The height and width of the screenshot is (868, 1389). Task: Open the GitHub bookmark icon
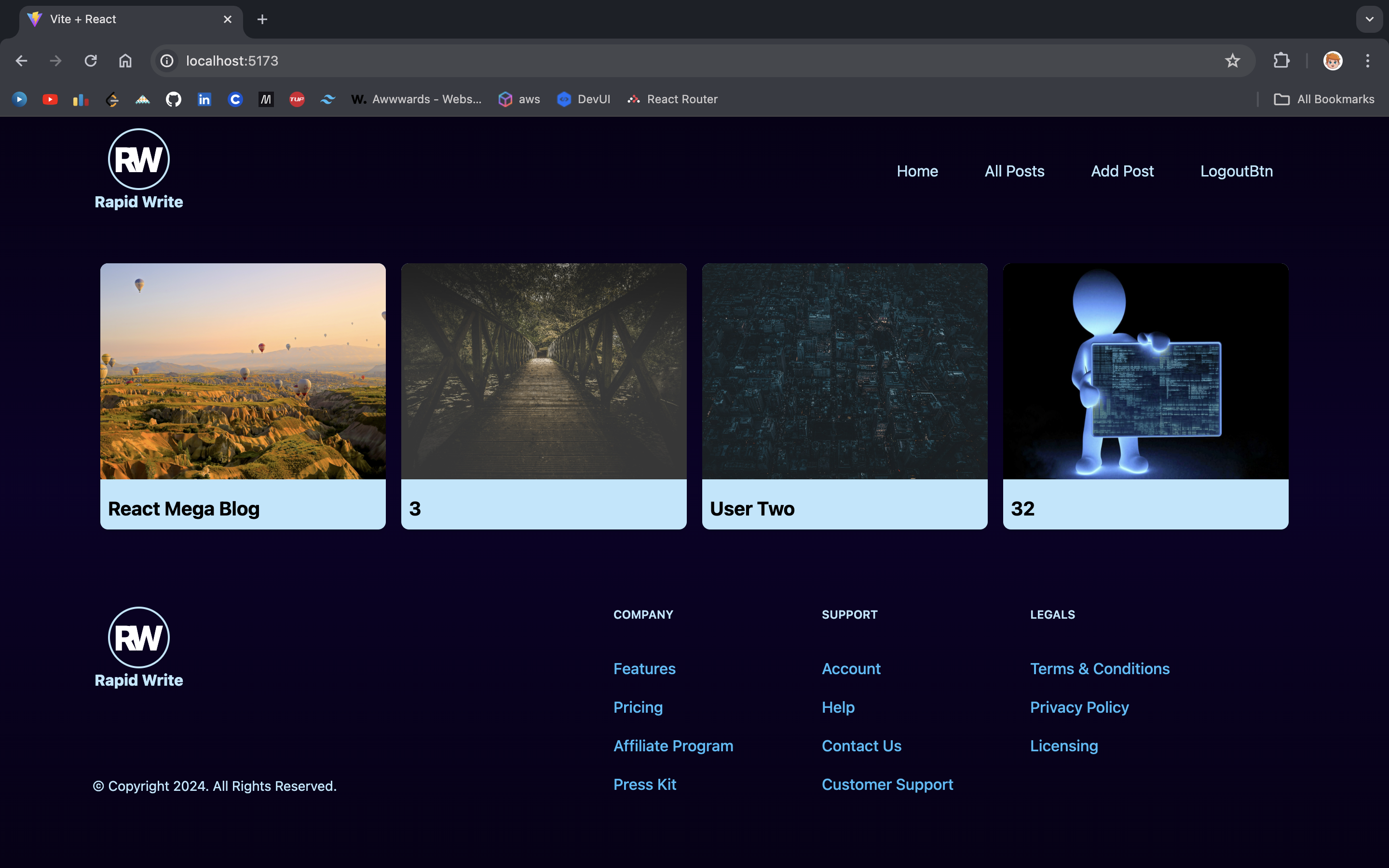173,99
